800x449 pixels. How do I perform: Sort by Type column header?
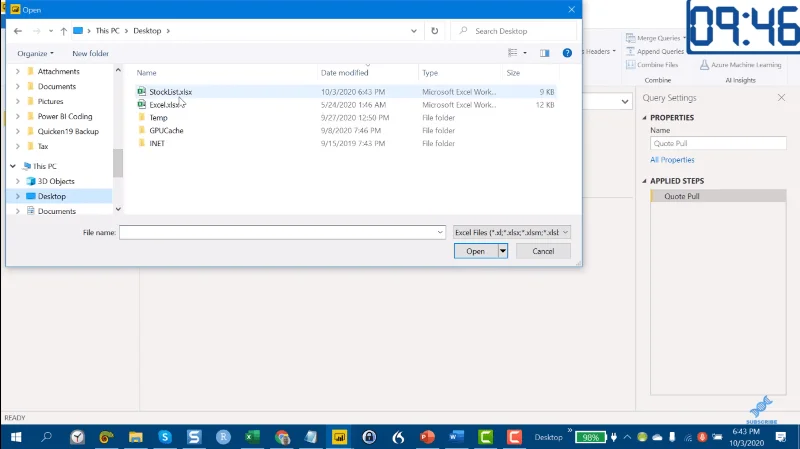(430, 73)
